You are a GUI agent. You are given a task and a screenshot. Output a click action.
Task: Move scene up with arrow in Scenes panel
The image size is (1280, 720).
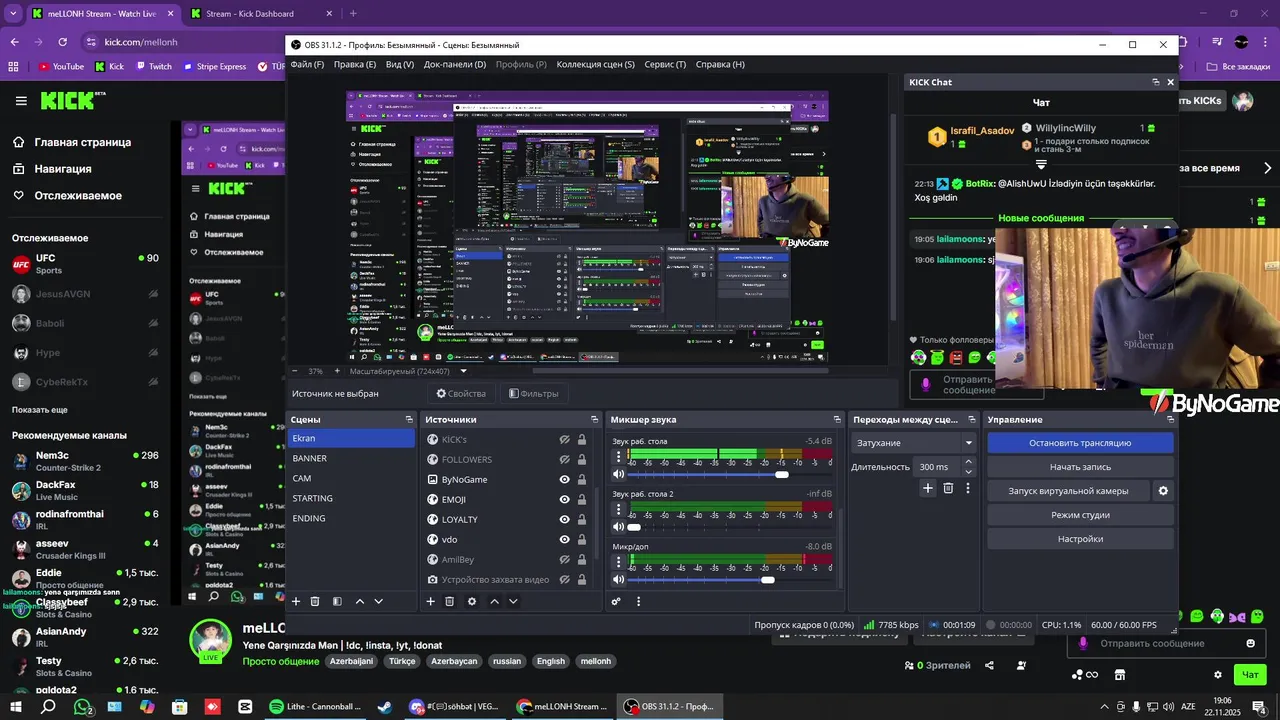click(x=359, y=601)
